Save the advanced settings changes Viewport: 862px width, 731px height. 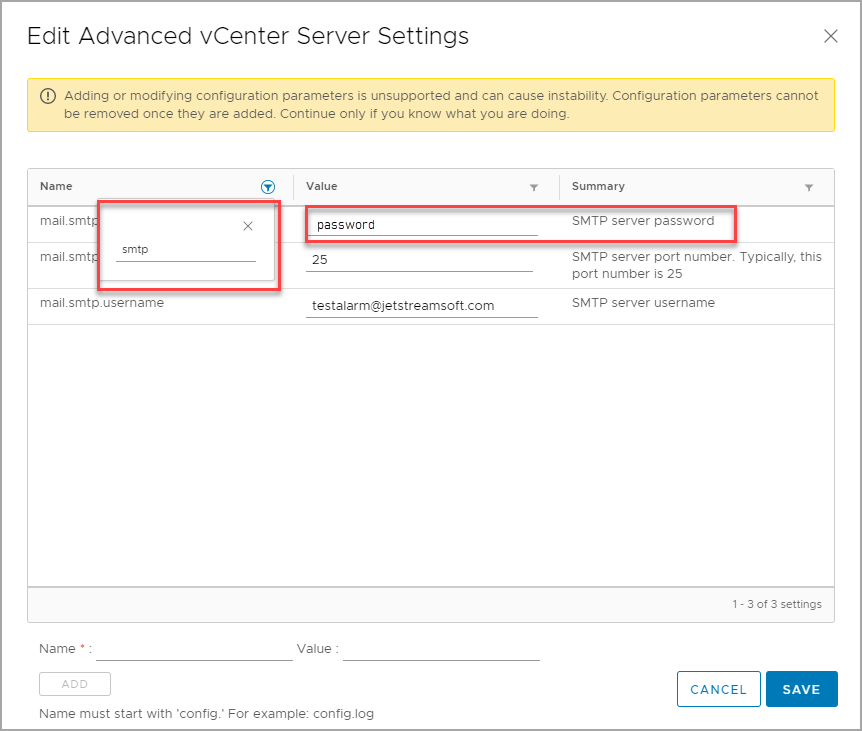tap(801, 689)
